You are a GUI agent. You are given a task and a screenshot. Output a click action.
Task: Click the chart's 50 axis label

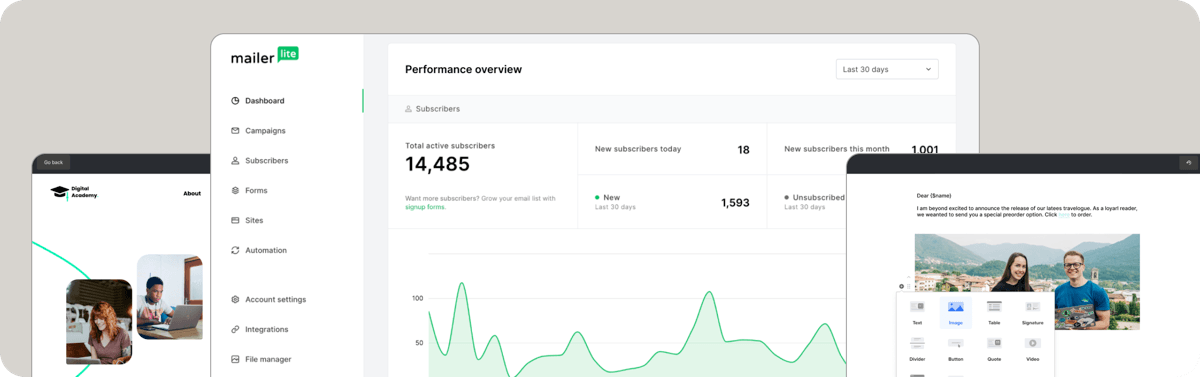(x=418, y=342)
